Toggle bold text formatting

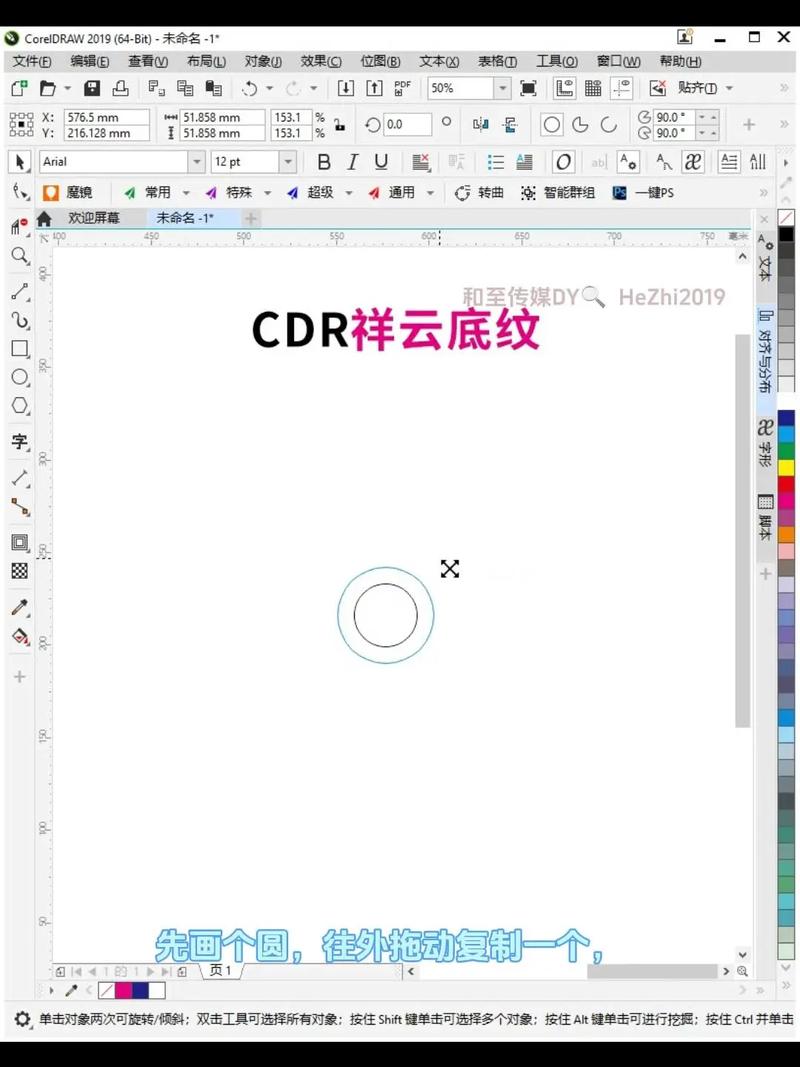[323, 161]
